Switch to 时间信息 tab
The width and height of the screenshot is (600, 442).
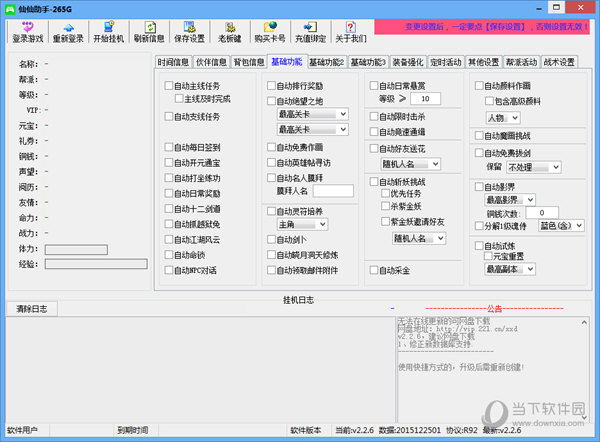coord(173,62)
